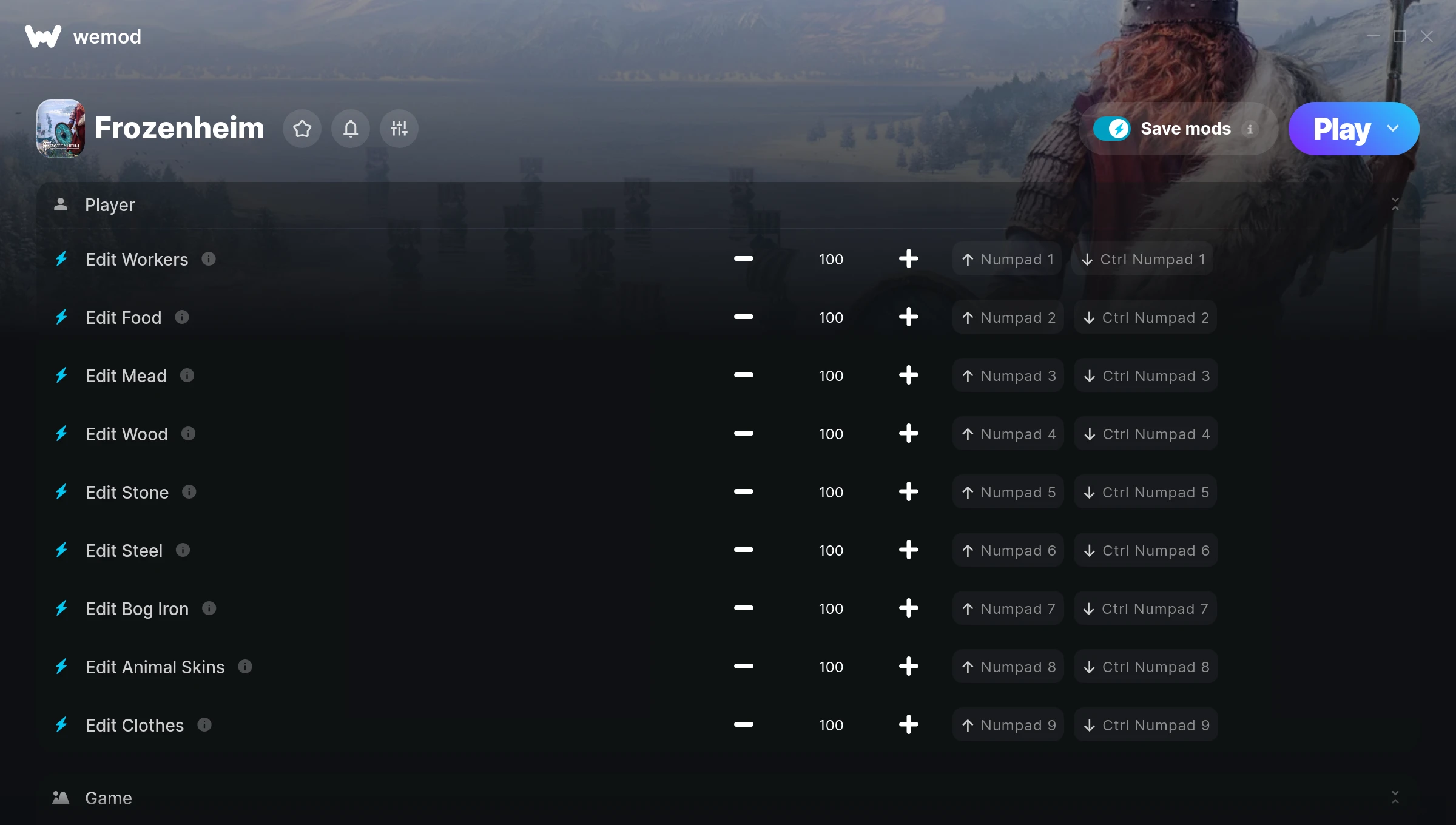Screen dimensions: 1456x825
Task: Decrease Edit Wood value with minus
Action: point(743,434)
